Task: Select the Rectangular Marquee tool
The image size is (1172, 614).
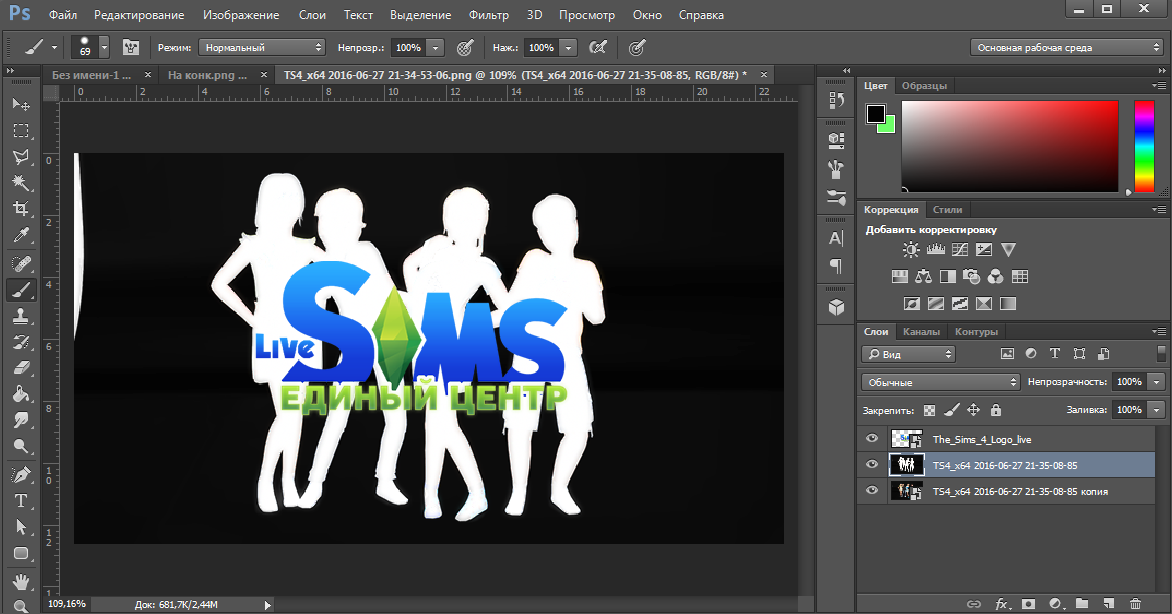Action: [21, 131]
